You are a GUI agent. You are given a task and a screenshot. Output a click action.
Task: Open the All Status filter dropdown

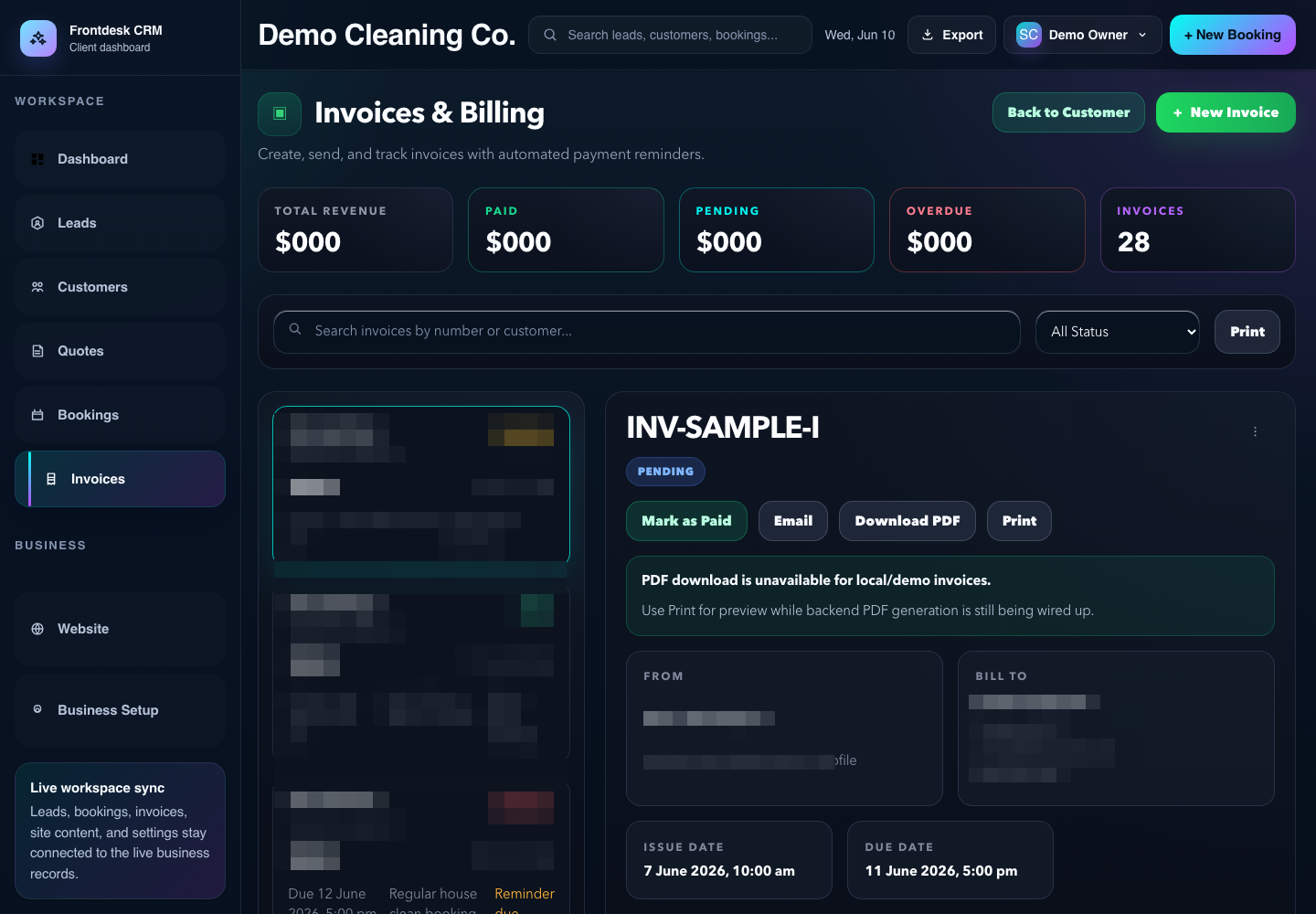[1118, 332]
